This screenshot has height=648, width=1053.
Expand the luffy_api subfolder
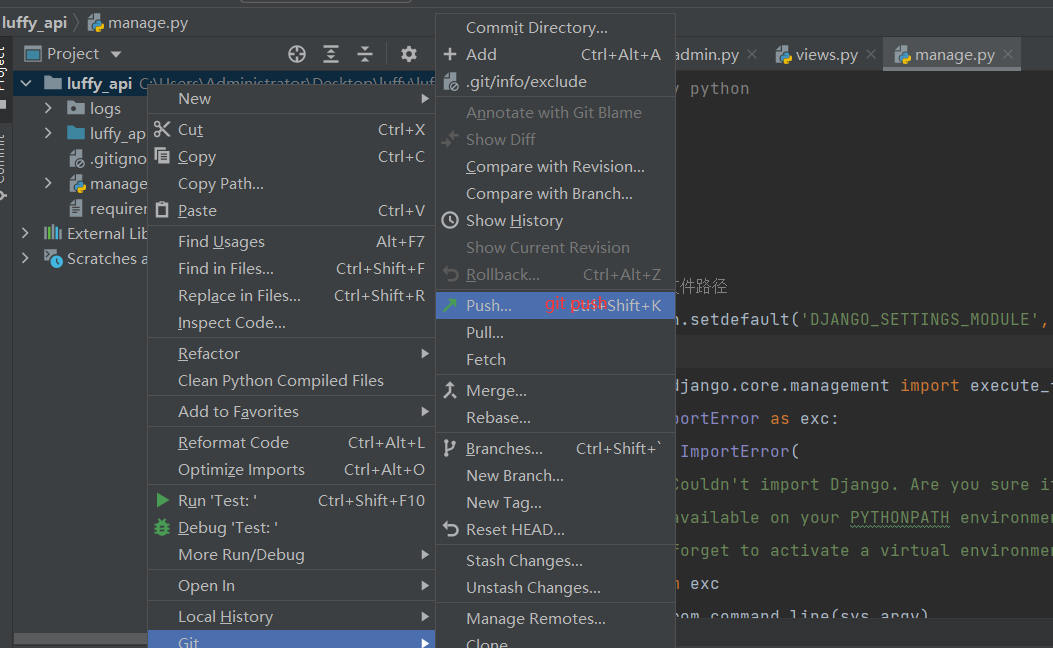(x=48, y=133)
